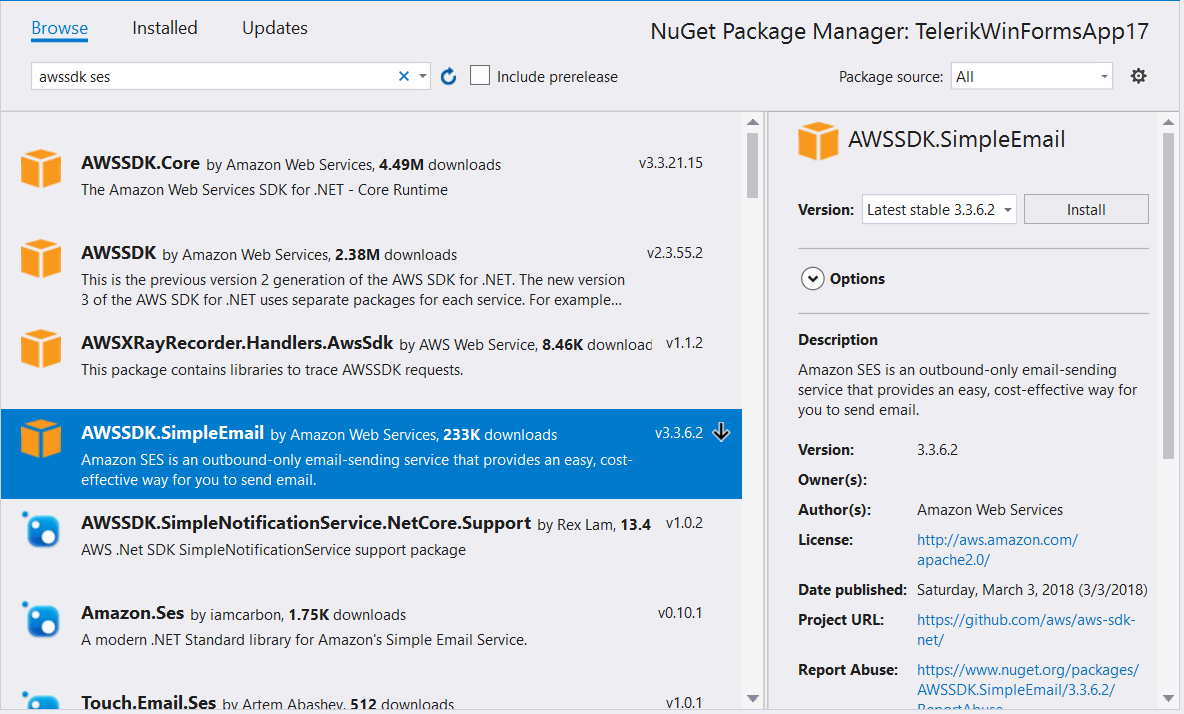
Task: Click the refresh search results icon
Action: pos(449,77)
